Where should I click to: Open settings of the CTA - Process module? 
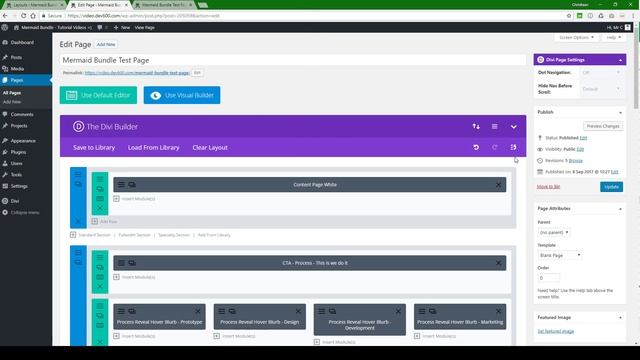[x=121, y=263]
